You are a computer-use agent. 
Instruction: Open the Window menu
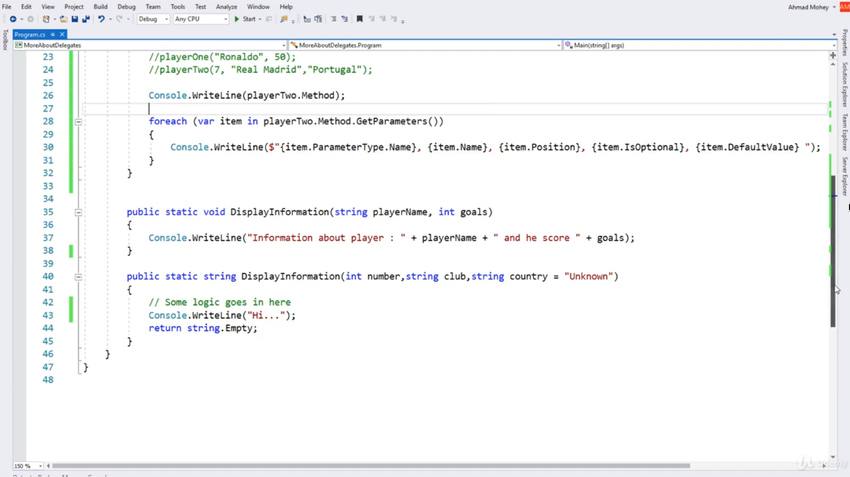pos(258,7)
